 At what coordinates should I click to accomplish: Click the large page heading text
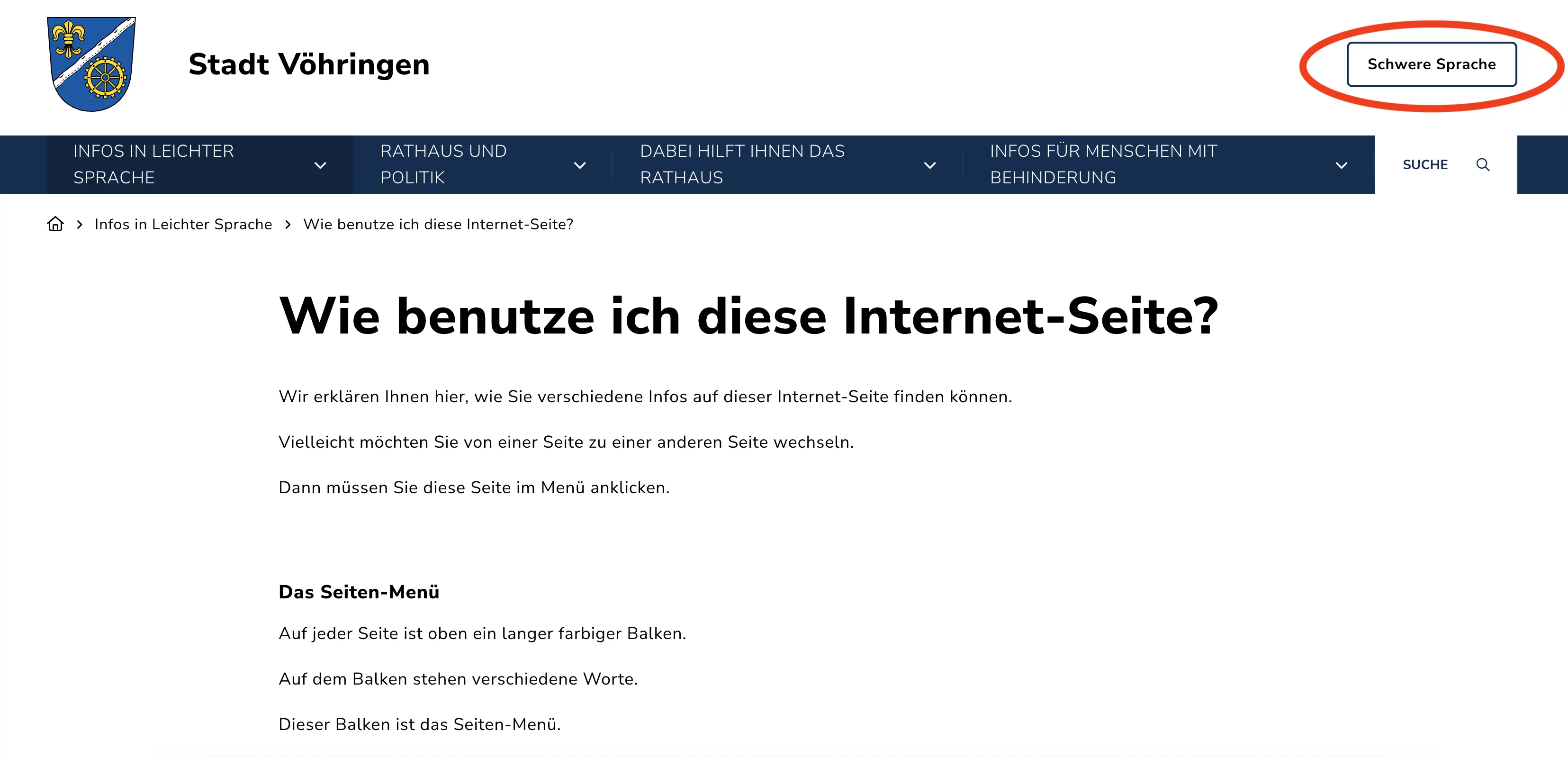[748, 316]
